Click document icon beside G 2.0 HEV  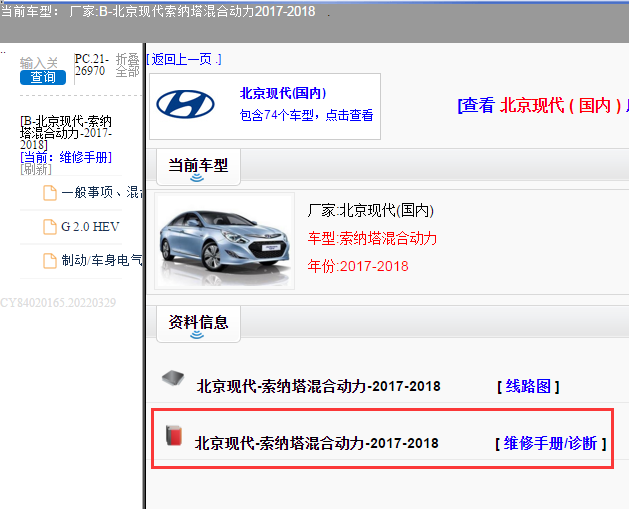50,227
